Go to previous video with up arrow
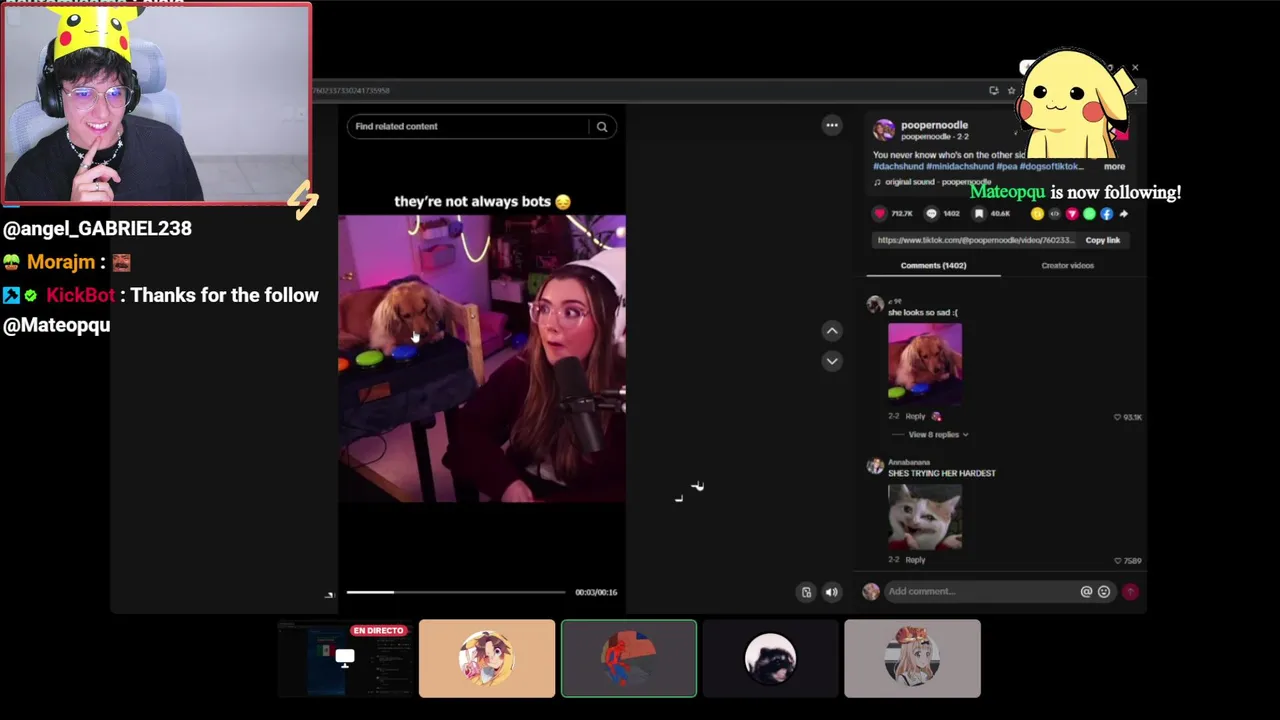Image resolution: width=1280 pixels, height=720 pixels. (x=831, y=331)
